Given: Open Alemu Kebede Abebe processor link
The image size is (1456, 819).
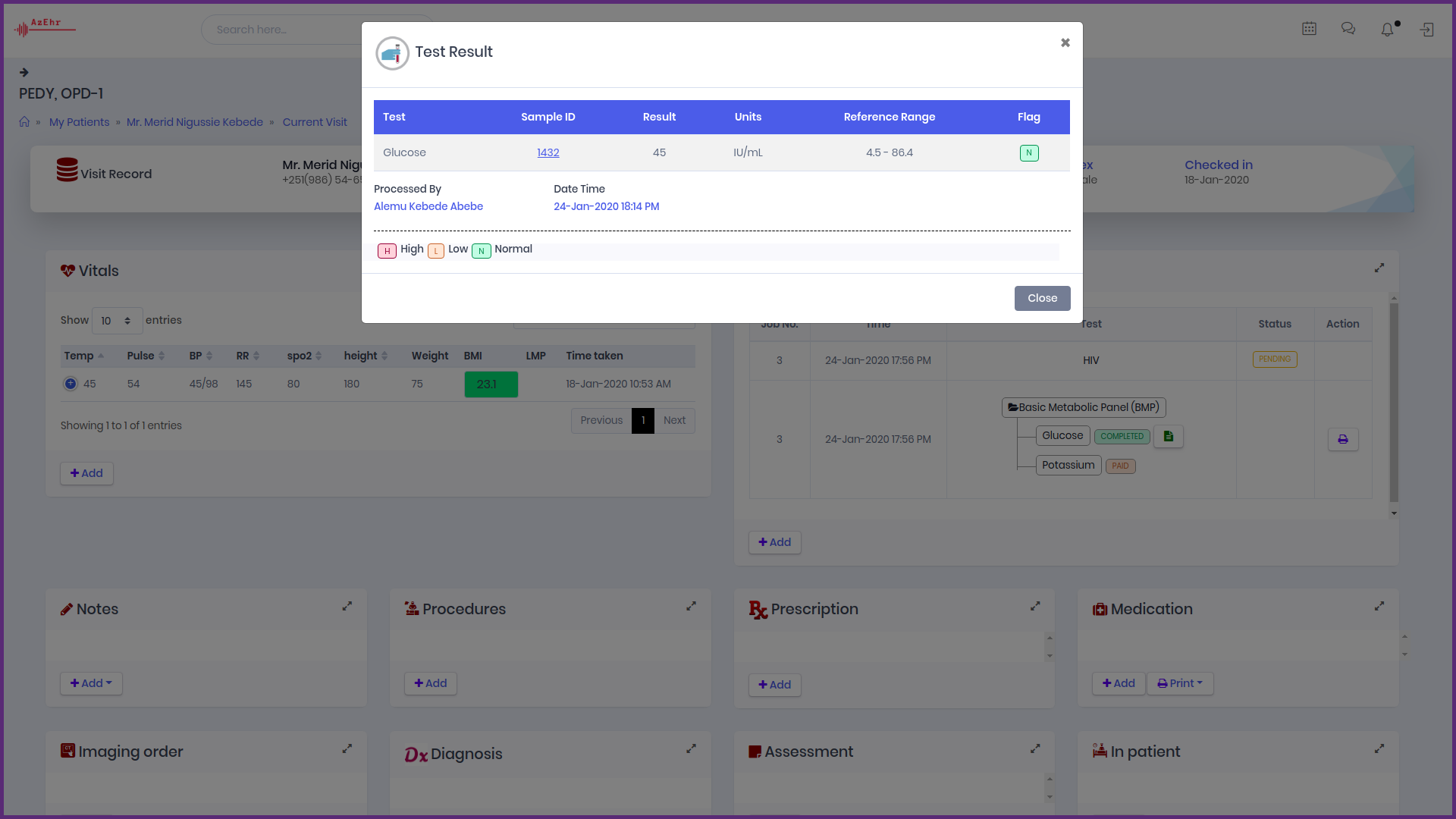Looking at the screenshot, I should 428,206.
